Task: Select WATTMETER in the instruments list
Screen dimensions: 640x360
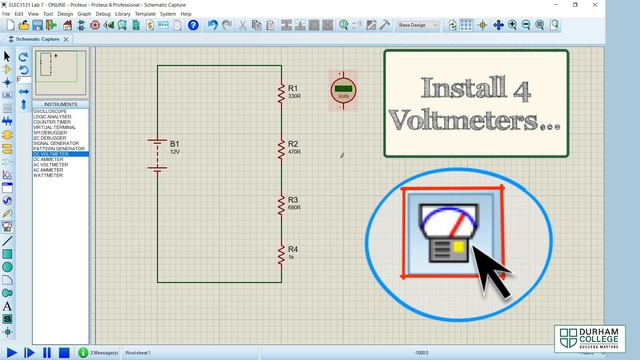Action: pyautogui.click(x=60, y=175)
